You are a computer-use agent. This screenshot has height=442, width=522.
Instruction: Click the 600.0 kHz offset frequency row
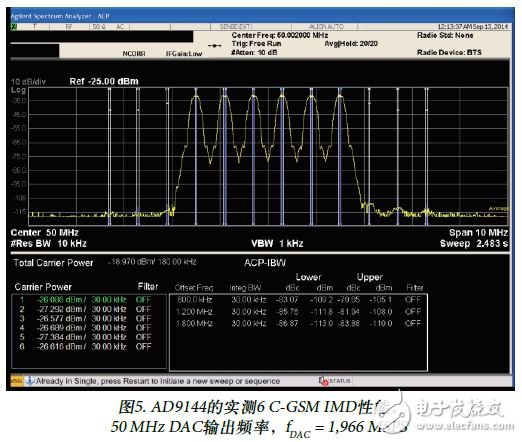tap(298, 300)
